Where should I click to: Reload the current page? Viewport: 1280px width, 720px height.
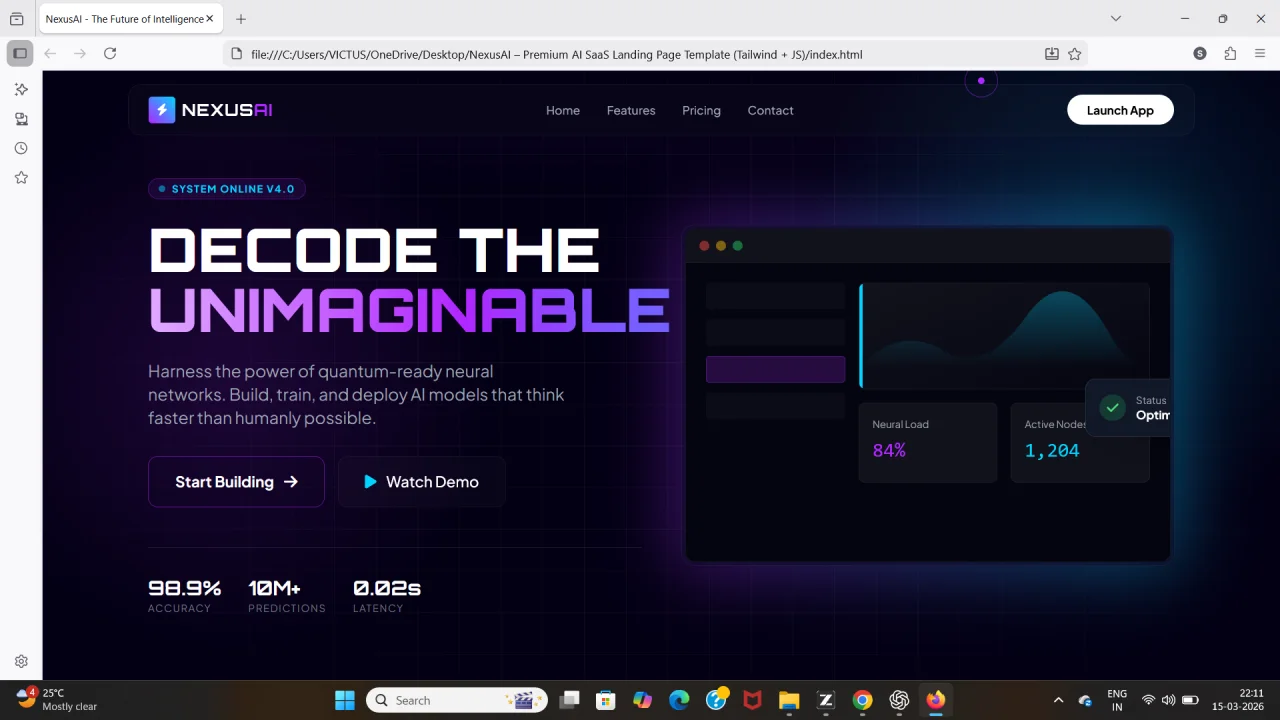(110, 54)
